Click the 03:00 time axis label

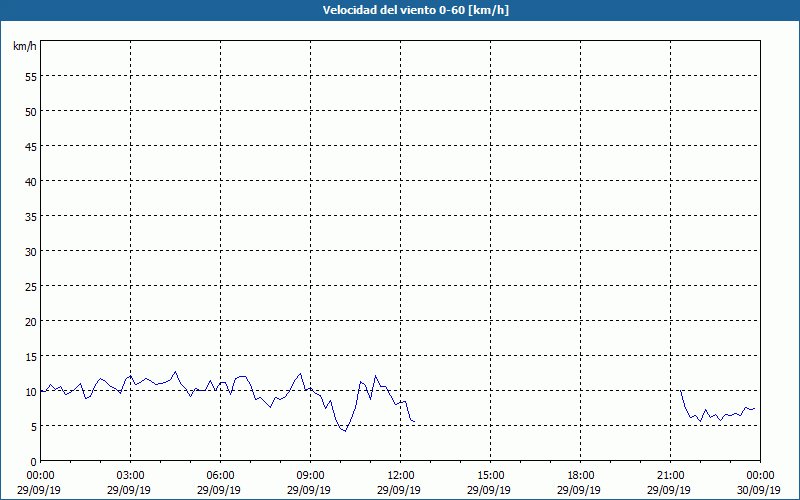(131, 476)
